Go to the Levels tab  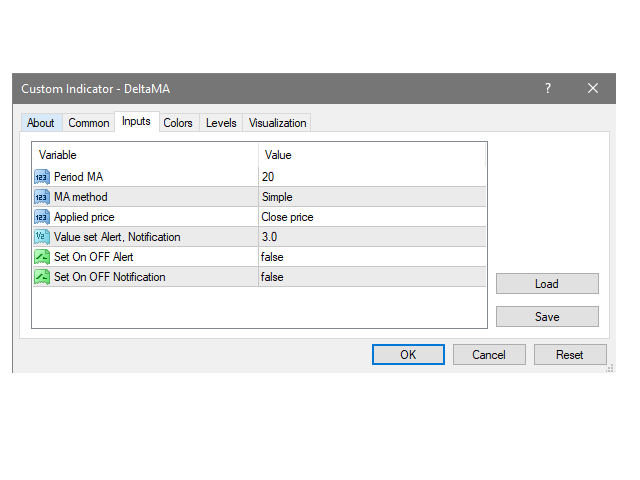tap(221, 123)
